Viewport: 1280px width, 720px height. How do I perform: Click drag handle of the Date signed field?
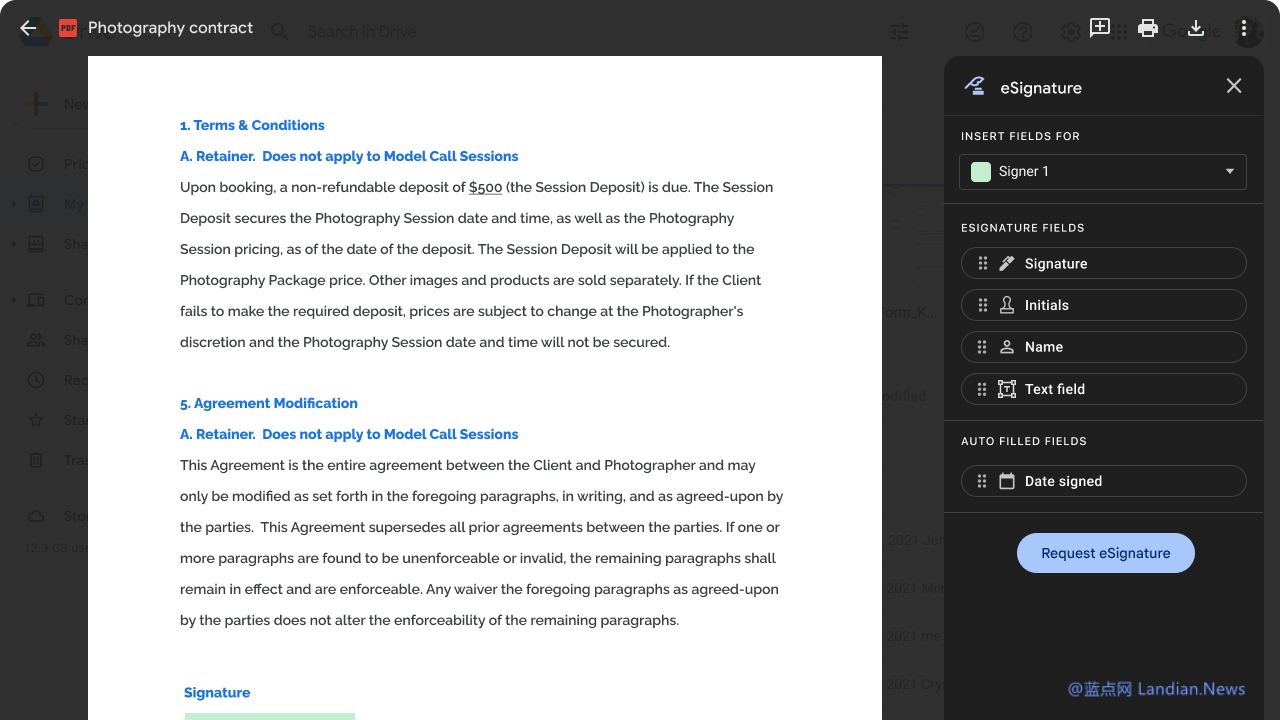point(983,481)
